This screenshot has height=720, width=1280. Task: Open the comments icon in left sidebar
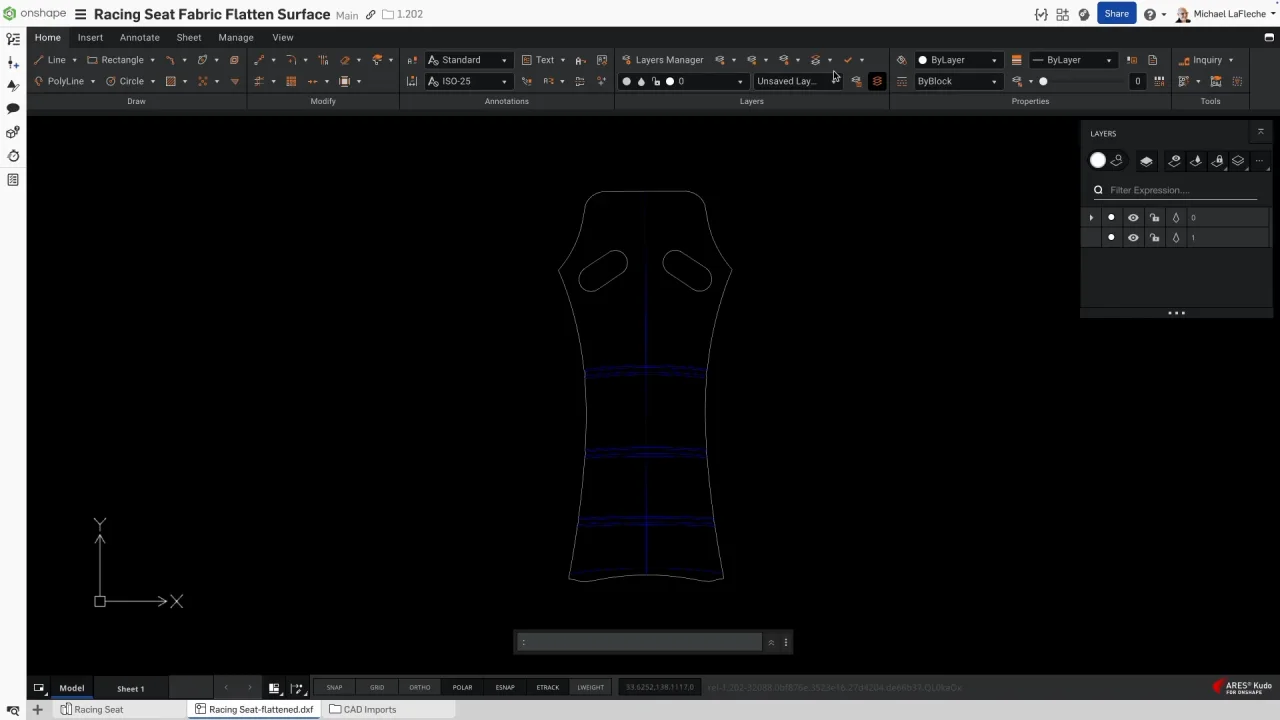13,108
